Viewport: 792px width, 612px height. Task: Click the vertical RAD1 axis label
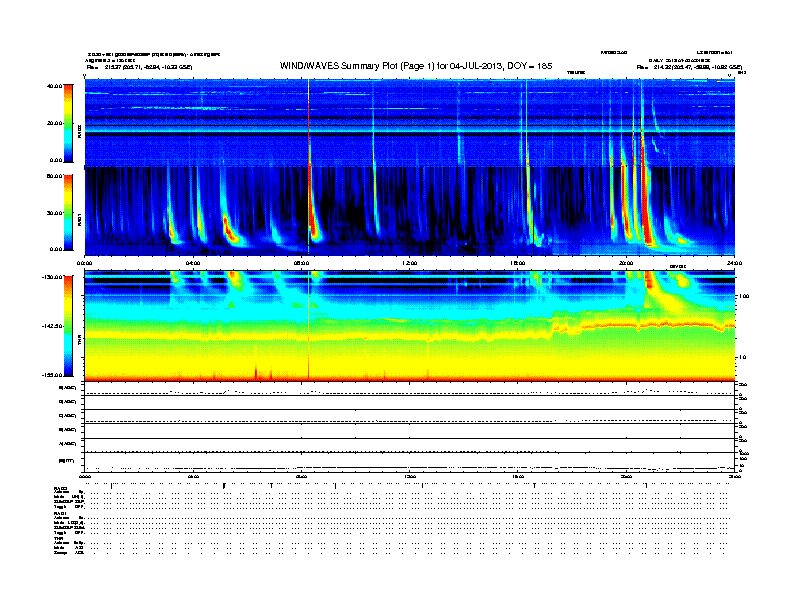tap(79, 219)
